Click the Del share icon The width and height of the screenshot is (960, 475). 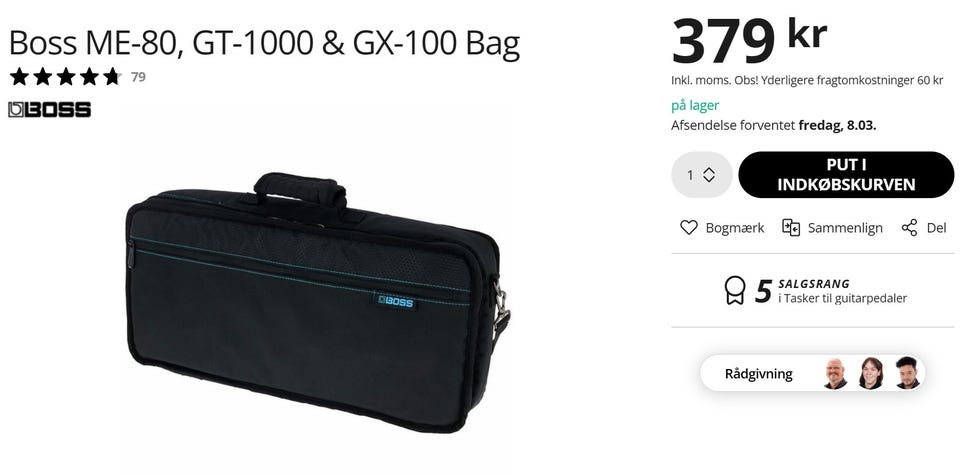click(909, 228)
